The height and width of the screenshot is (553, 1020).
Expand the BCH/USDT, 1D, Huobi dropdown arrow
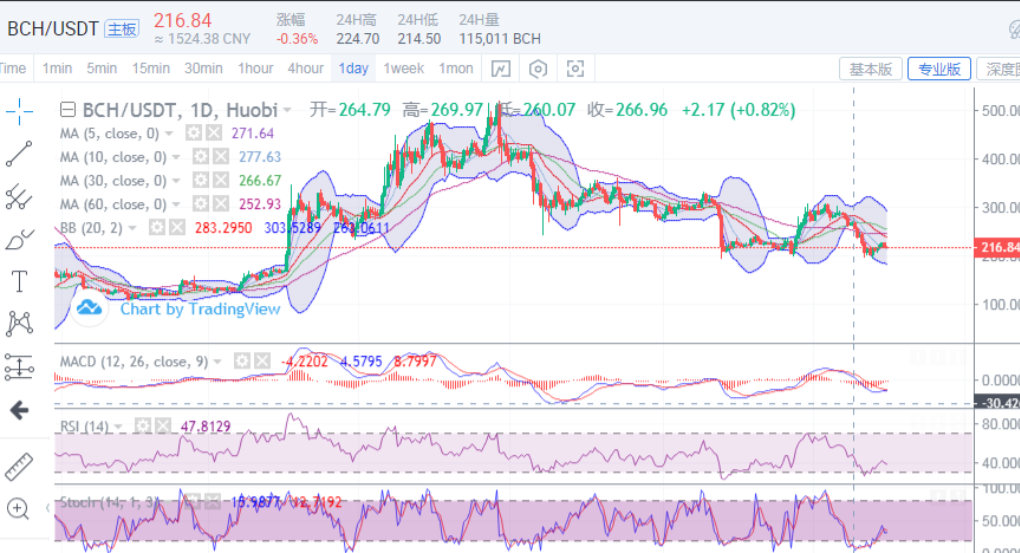(288, 110)
